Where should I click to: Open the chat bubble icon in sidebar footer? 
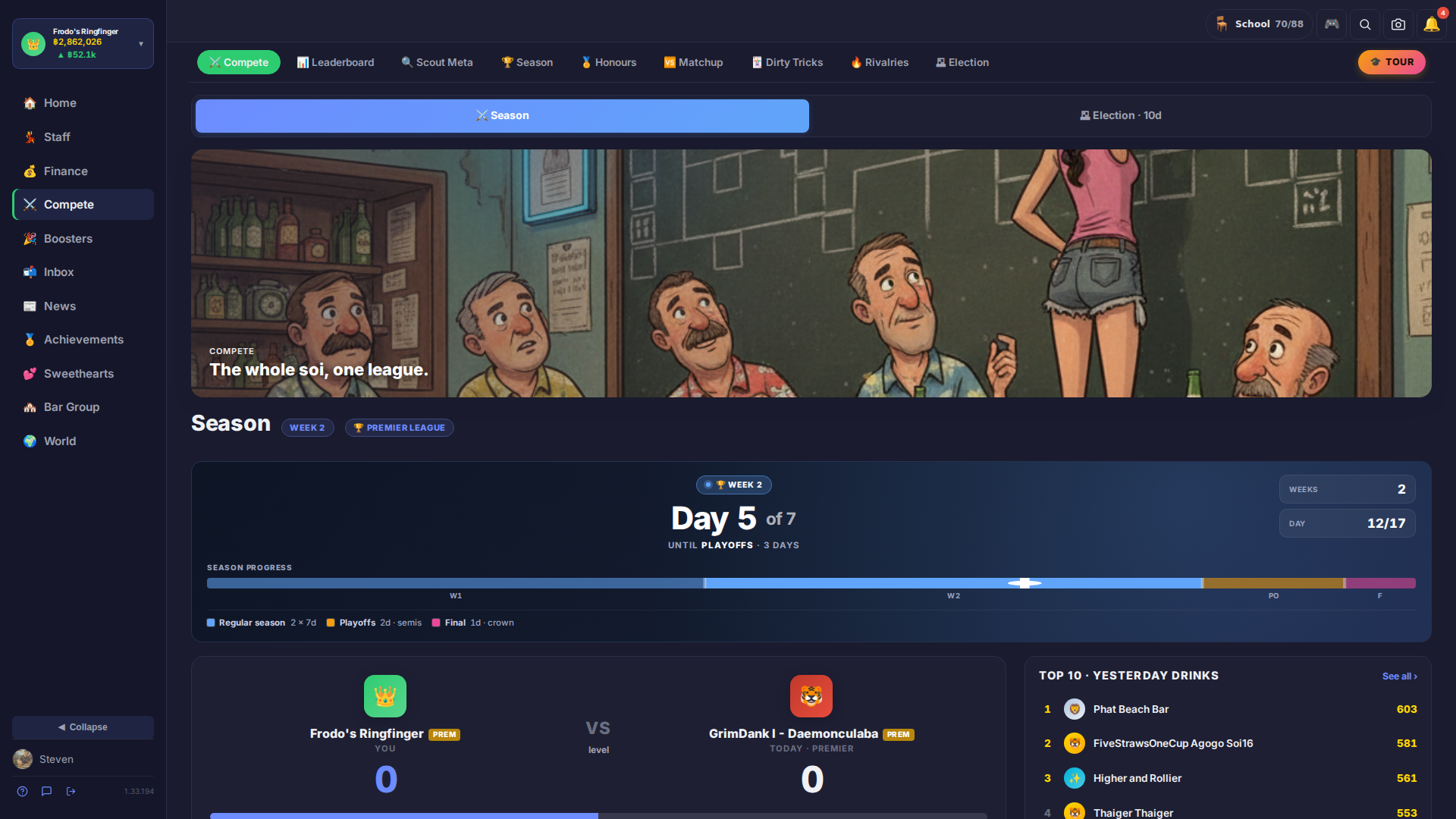47,791
